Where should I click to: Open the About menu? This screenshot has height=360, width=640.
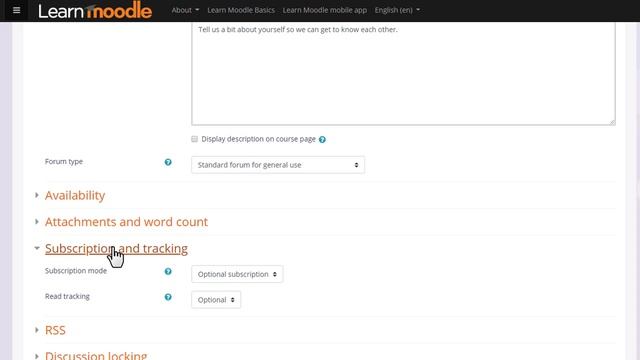pos(185,10)
